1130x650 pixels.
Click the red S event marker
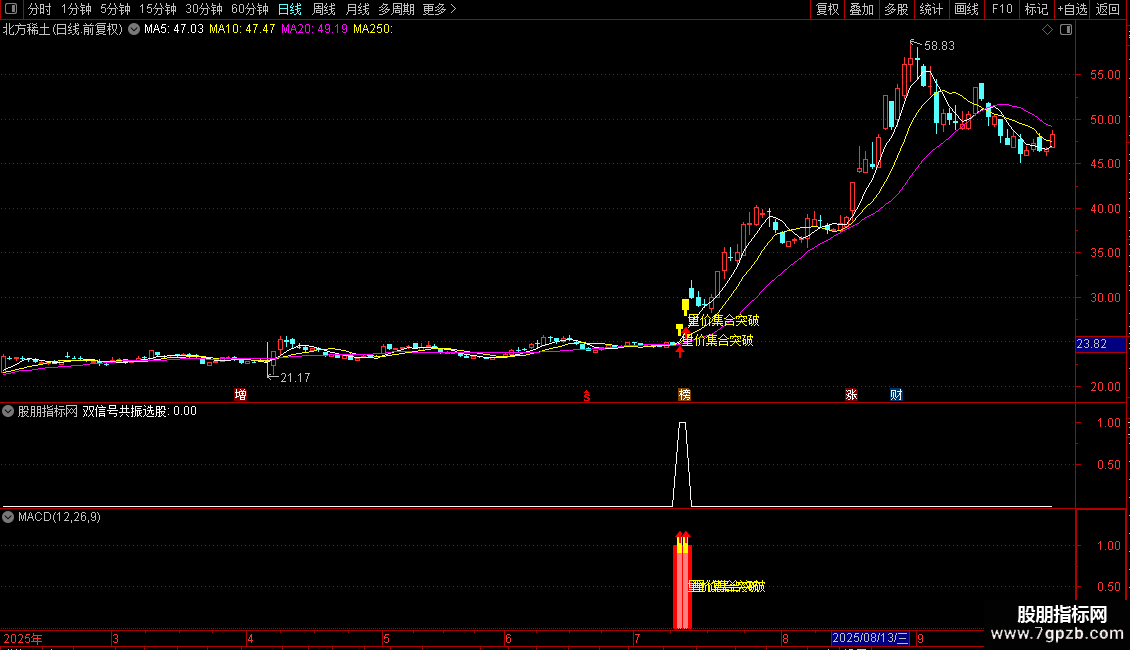[587, 395]
